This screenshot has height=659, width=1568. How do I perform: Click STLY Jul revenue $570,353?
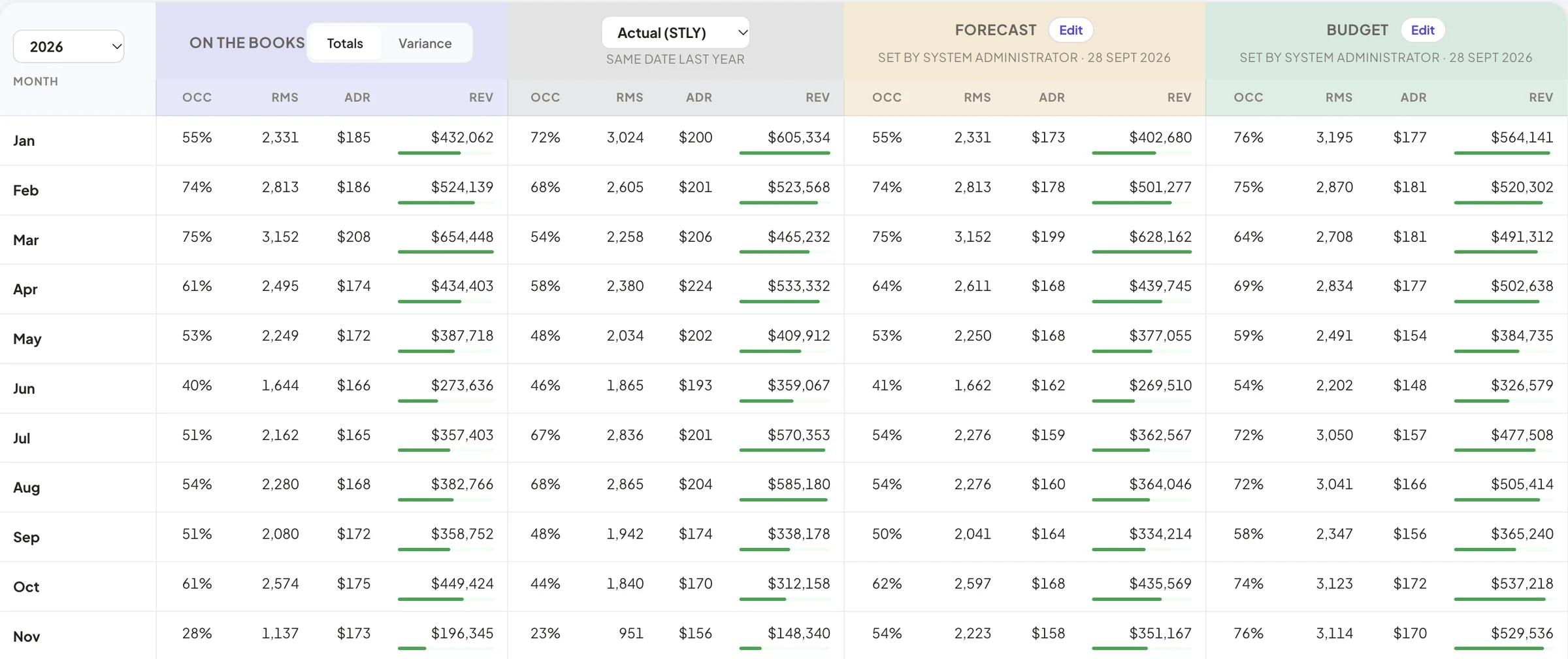(798, 435)
